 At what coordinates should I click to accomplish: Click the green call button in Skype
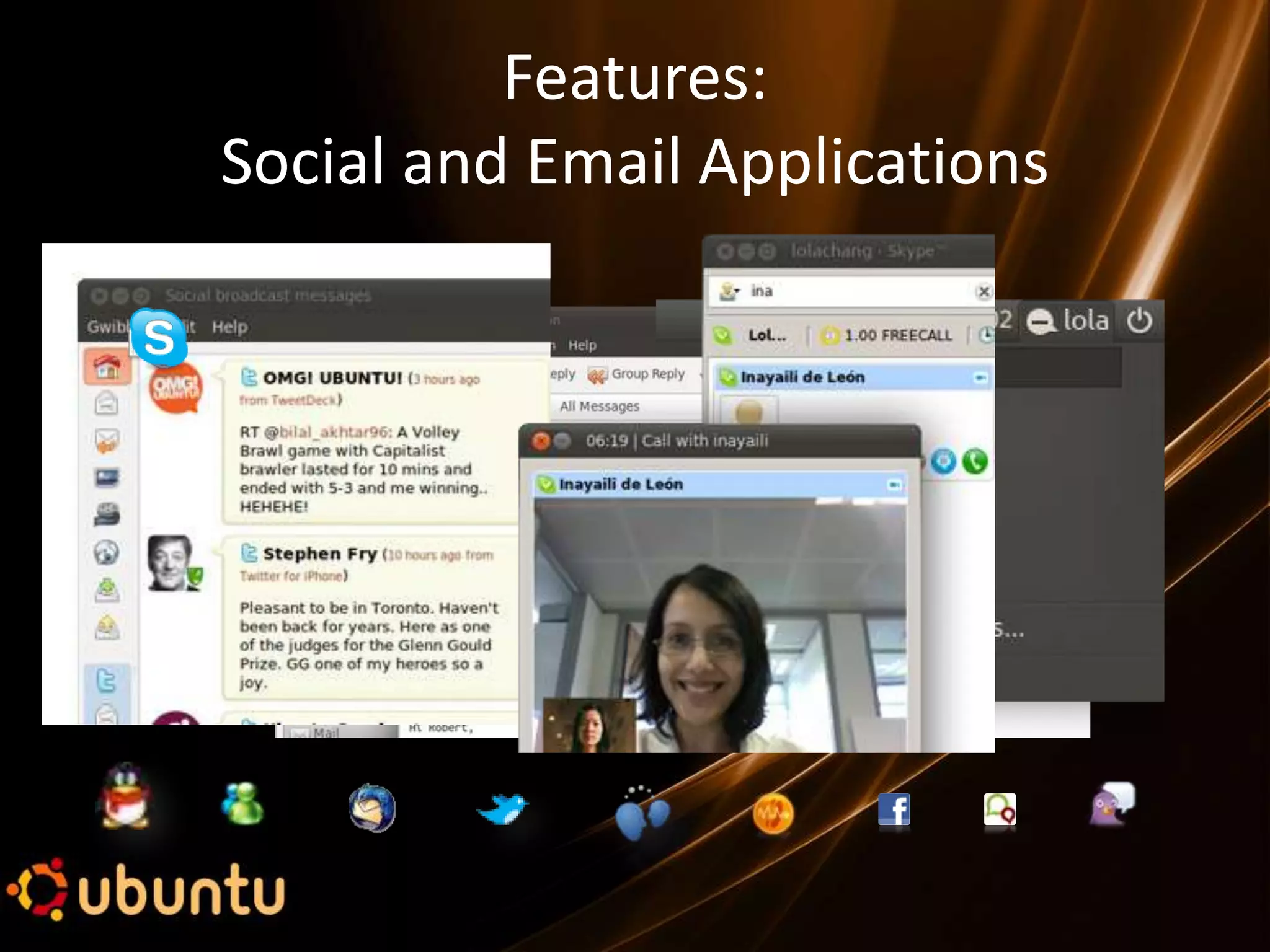(x=975, y=462)
